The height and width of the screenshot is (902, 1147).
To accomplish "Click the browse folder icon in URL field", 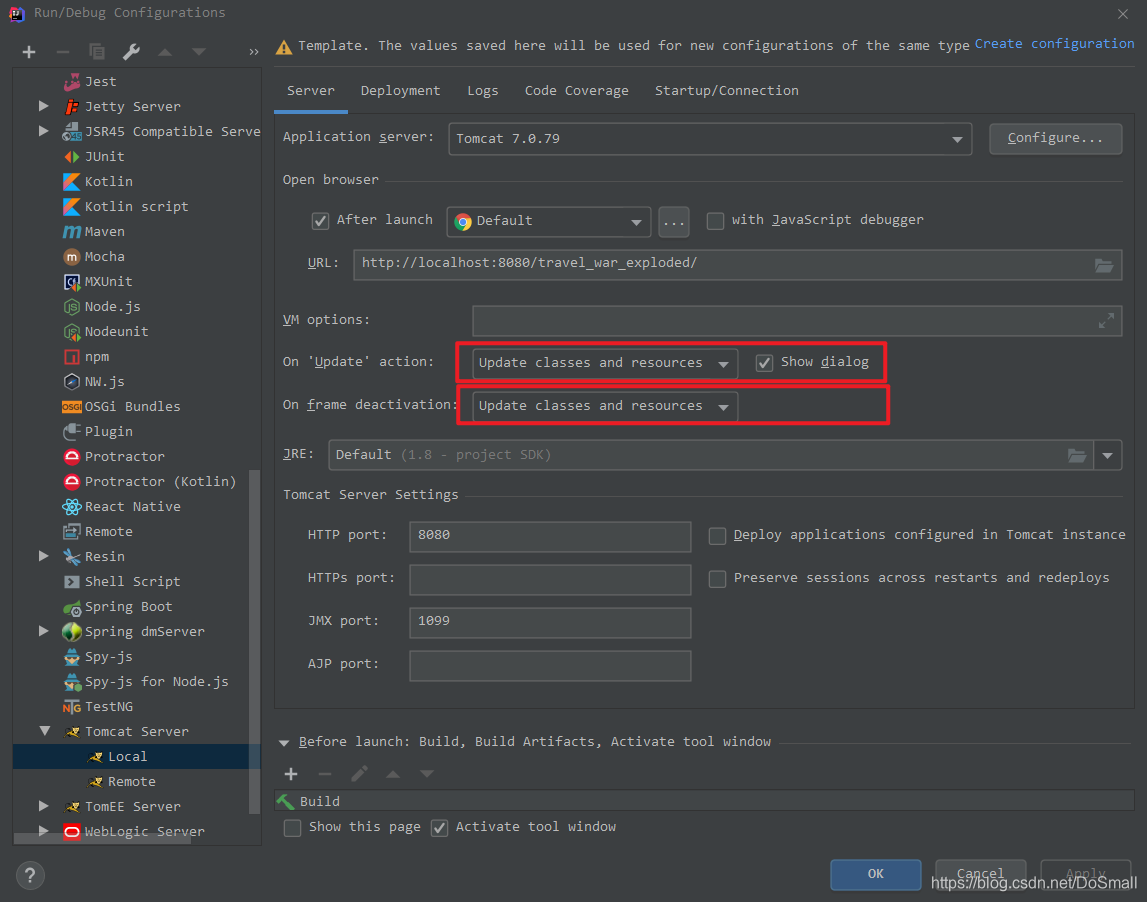I will click(1104, 265).
